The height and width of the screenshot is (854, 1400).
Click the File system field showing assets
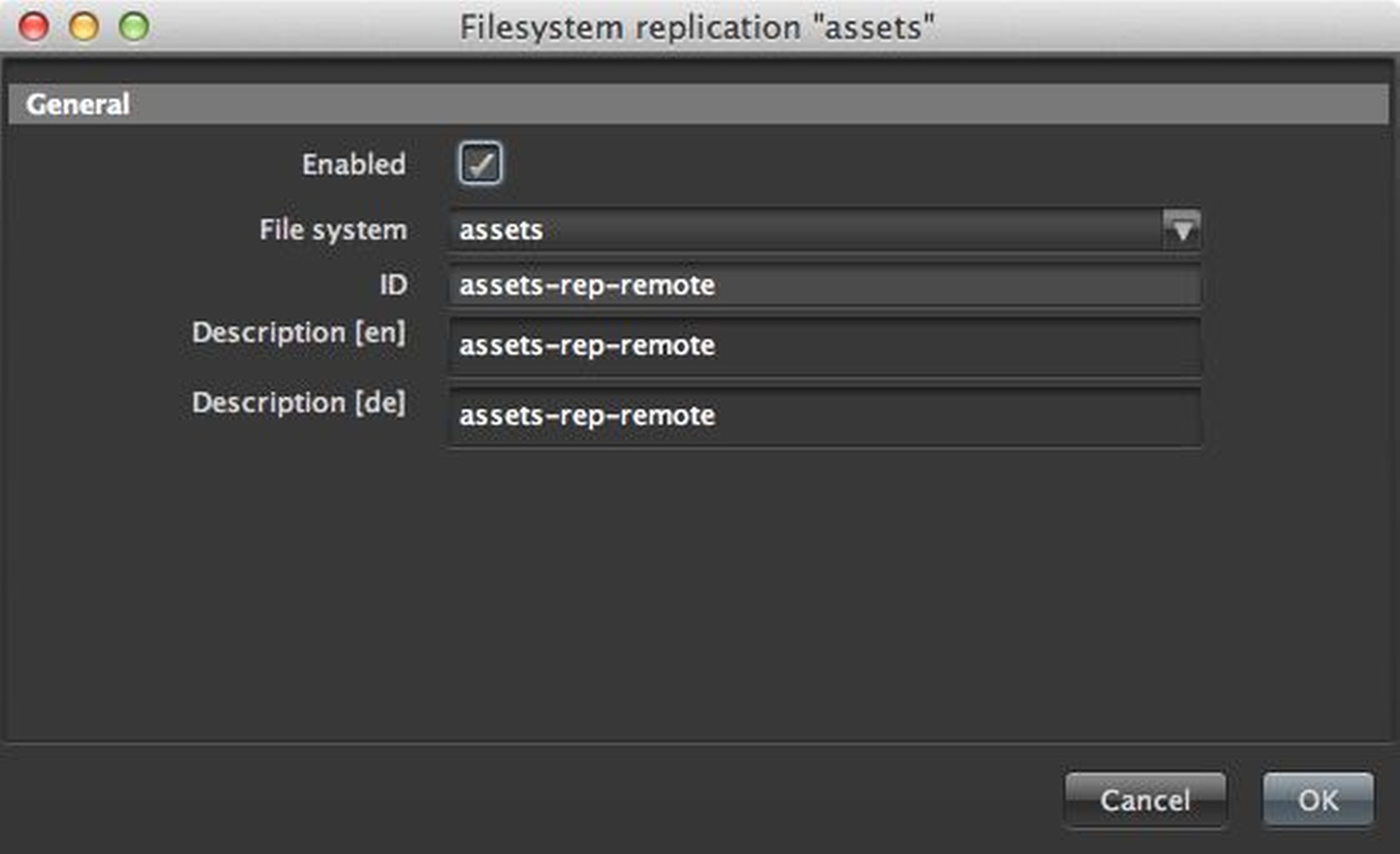752,230
